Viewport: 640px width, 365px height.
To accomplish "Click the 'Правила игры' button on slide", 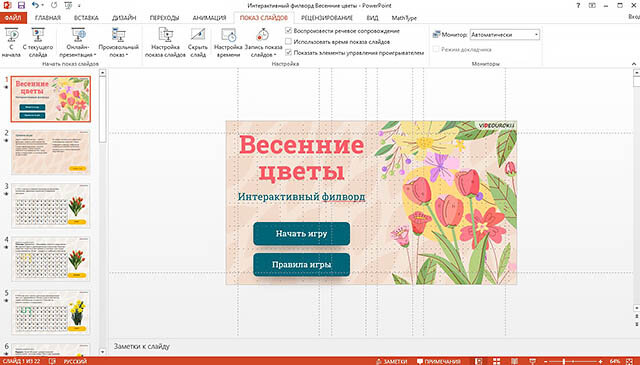I will pyautogui.click(x=302, y=265).
